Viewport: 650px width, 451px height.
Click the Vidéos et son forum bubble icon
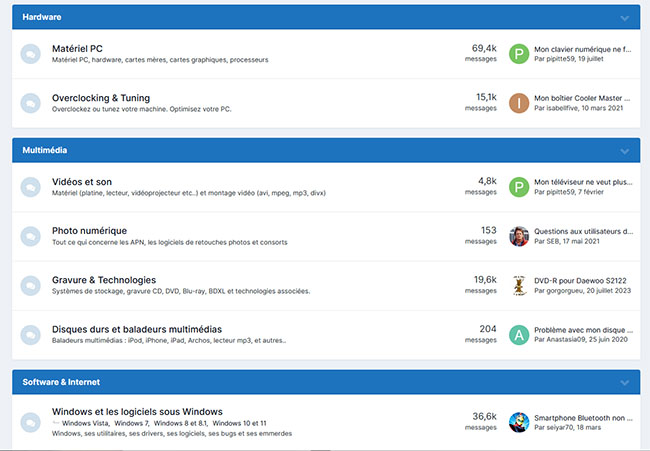point(31,187)
